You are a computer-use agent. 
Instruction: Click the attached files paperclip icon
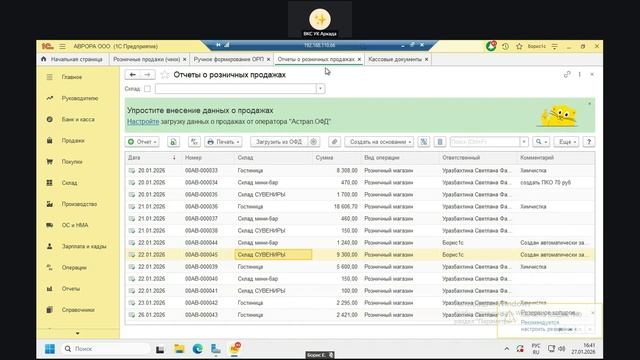coord(334,142)
